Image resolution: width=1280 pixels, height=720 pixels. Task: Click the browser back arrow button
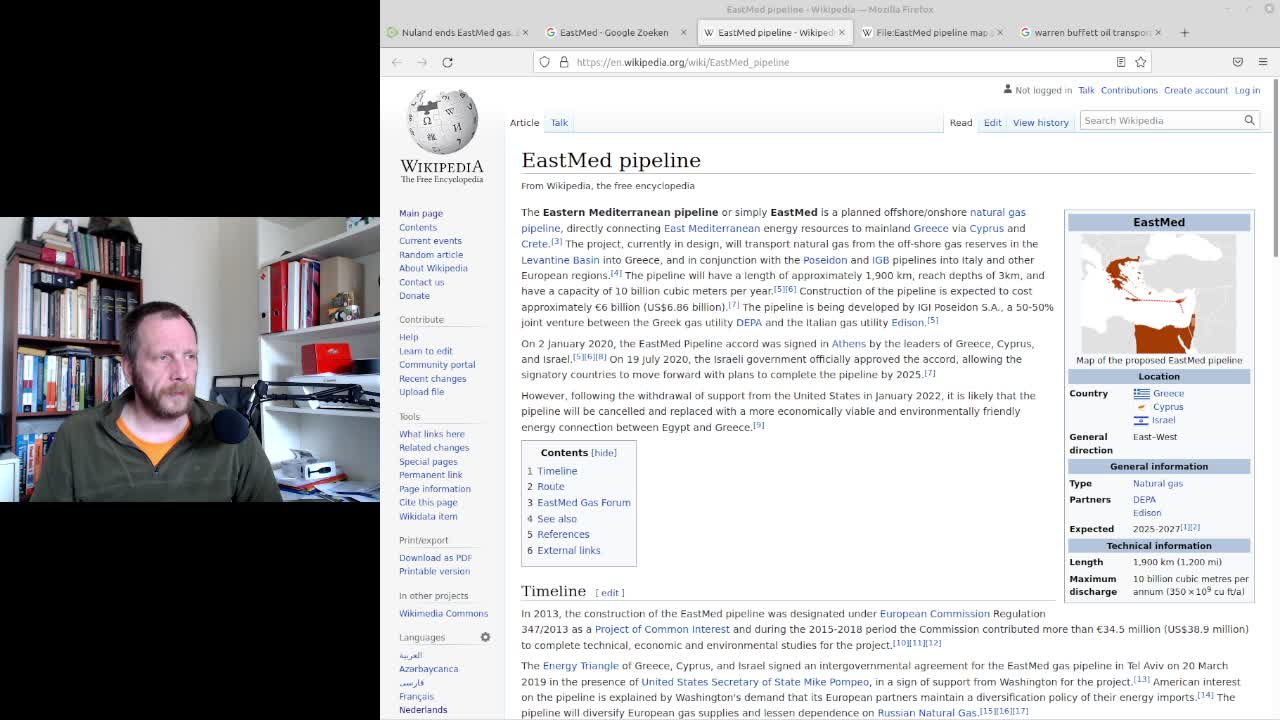(397, 62)
